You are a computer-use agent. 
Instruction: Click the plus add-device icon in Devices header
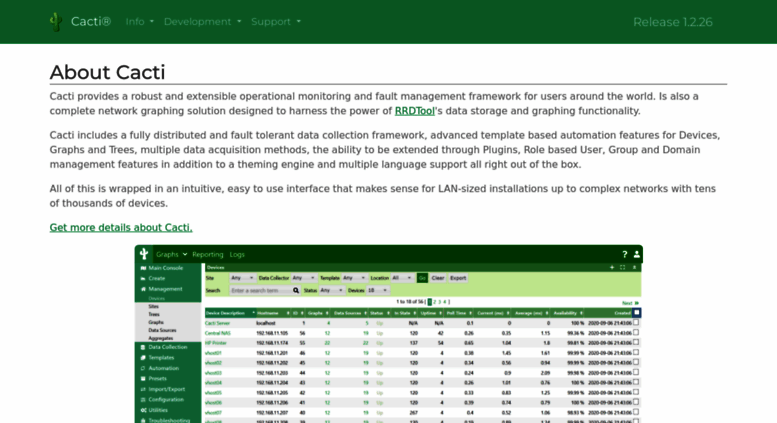(611, 267)
